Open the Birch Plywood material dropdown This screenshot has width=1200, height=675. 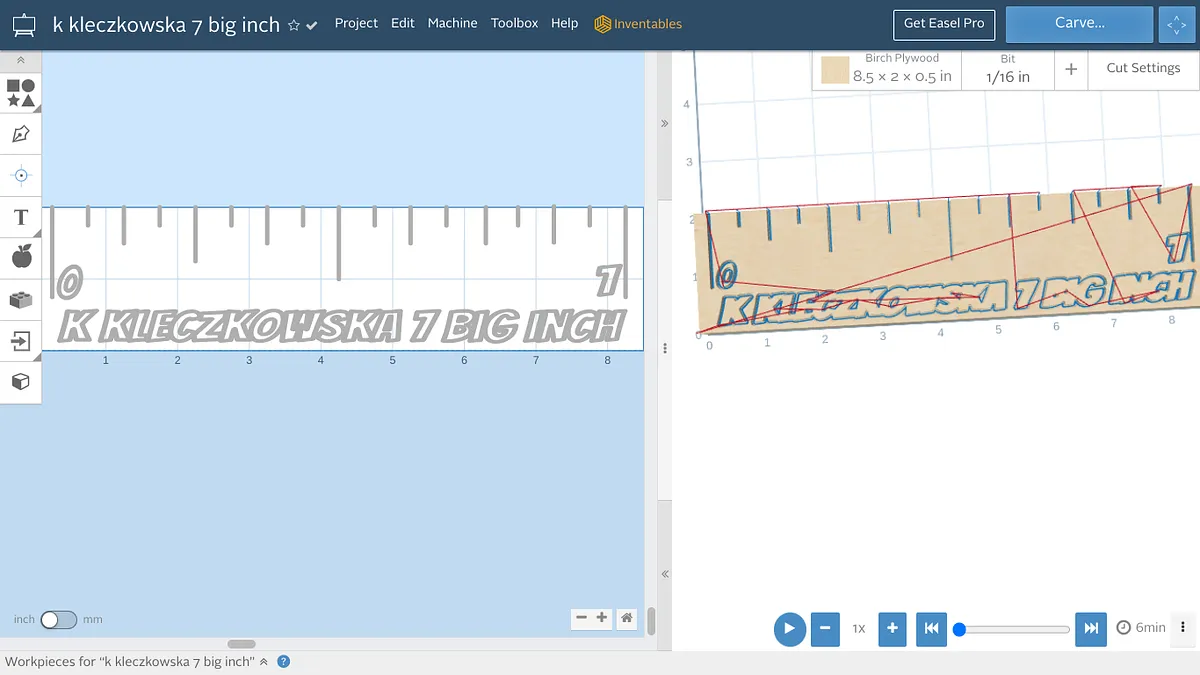(886, 70)
